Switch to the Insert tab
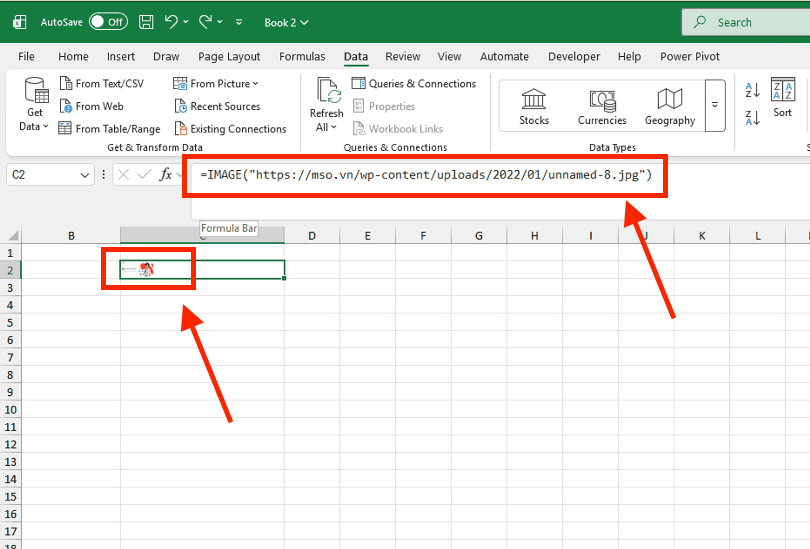This screenshot has width=810, height=549. pos(121,56)
